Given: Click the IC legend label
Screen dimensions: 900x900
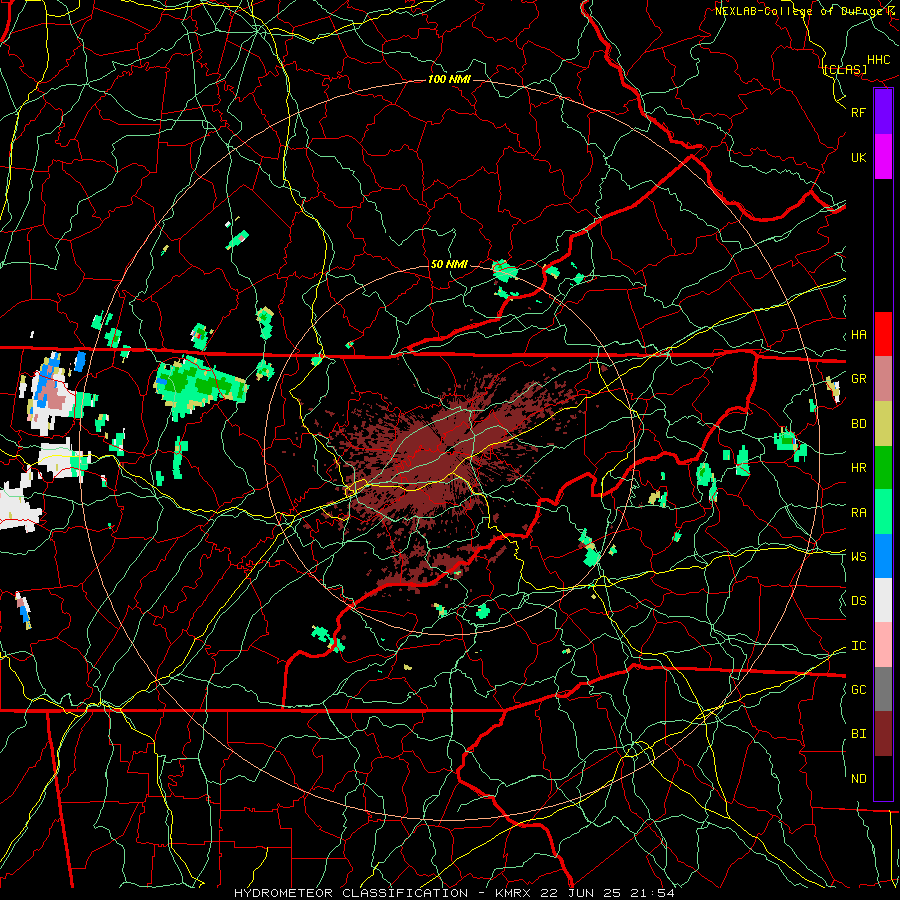Looking at the screenshot, I should tap(858, 646).
